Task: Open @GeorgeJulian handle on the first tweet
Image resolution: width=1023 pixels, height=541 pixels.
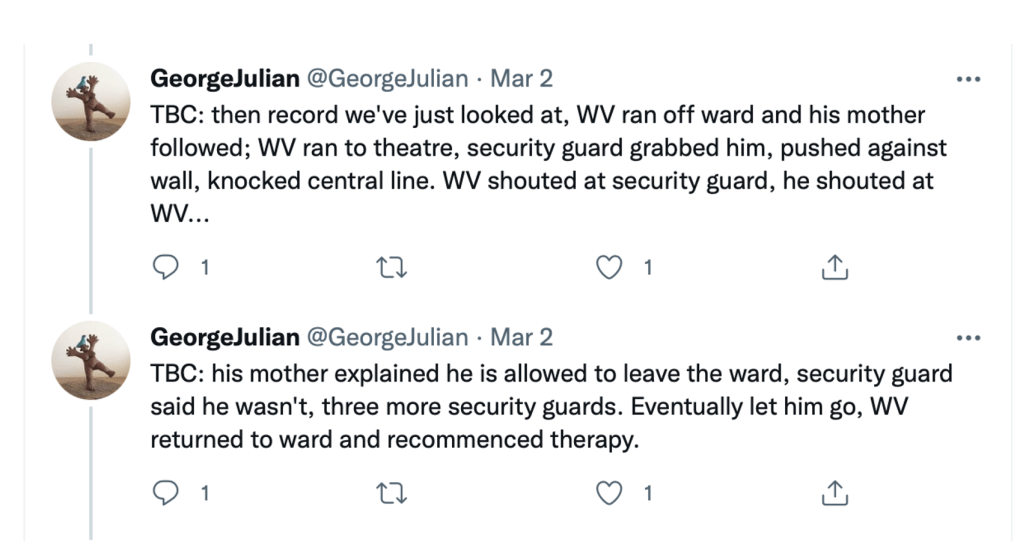Action: point(387,79)
